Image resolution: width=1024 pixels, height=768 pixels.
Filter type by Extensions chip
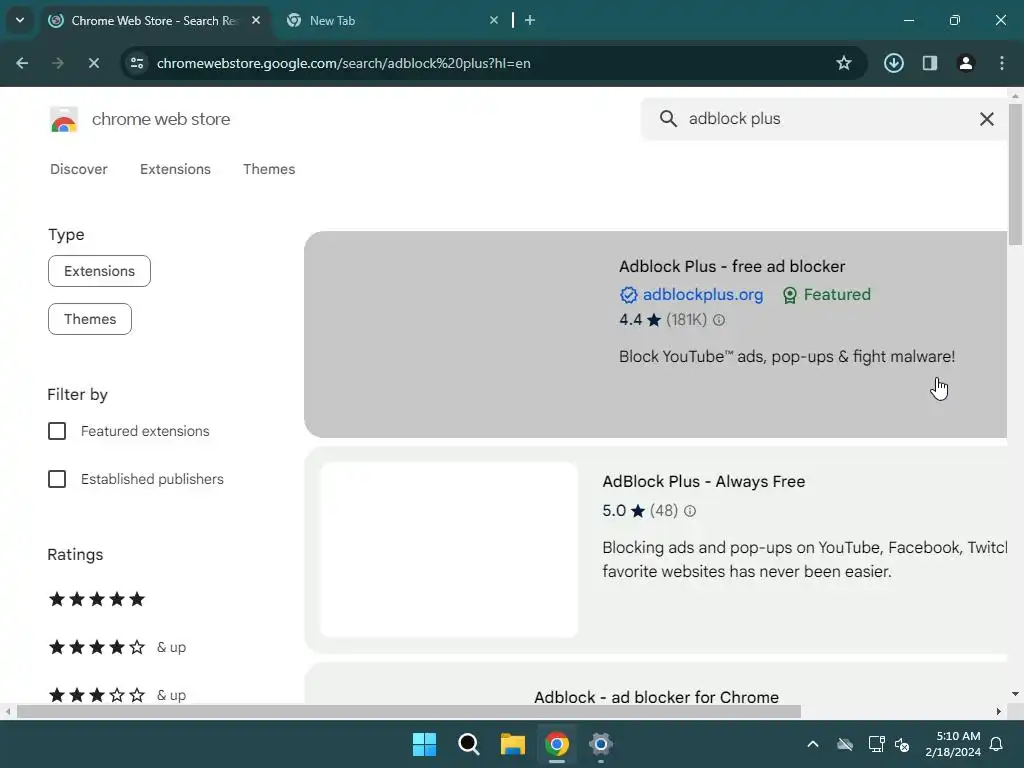click(x=99, y=271)
